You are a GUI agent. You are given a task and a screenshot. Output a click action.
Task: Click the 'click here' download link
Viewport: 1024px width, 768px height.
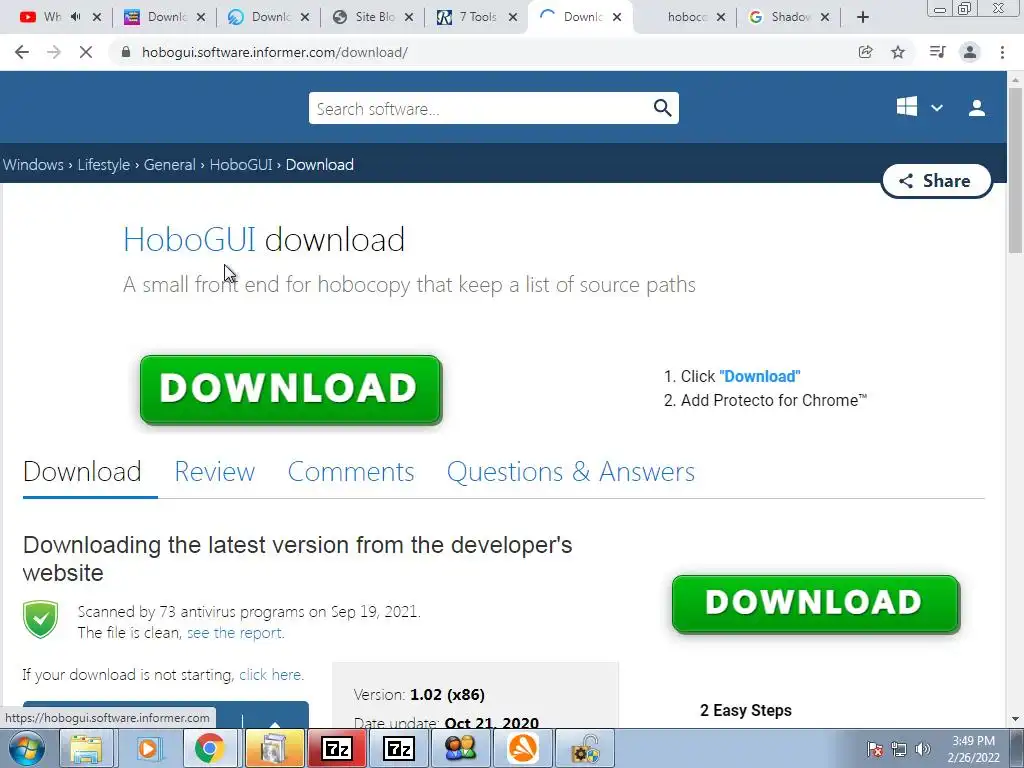pos(271,675)
